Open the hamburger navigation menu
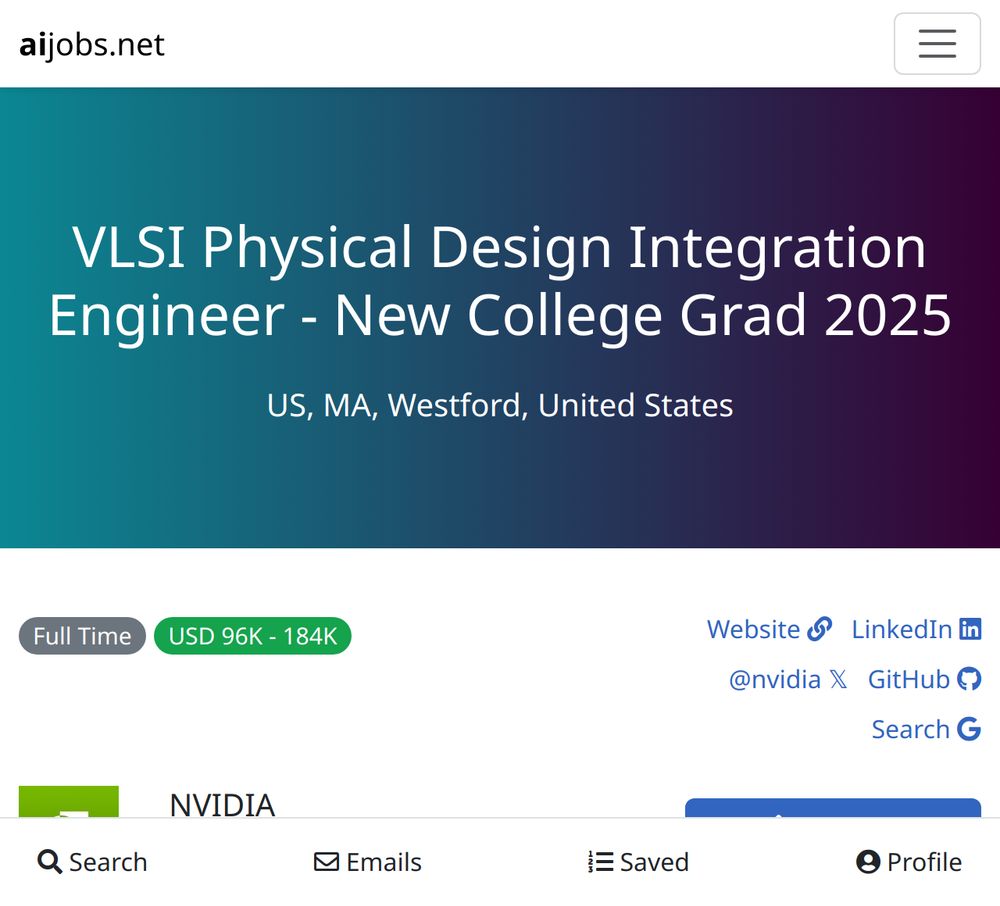The width and height of the screenshot is (1000, 906). coord(937,43)
